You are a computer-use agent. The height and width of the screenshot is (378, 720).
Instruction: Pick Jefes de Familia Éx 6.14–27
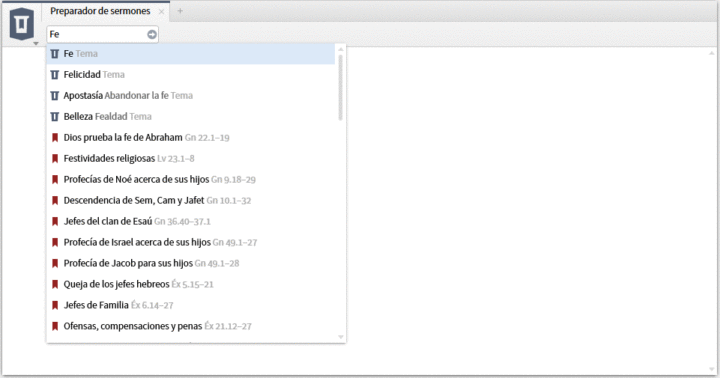pyautogui.click(x=191, y=305)
